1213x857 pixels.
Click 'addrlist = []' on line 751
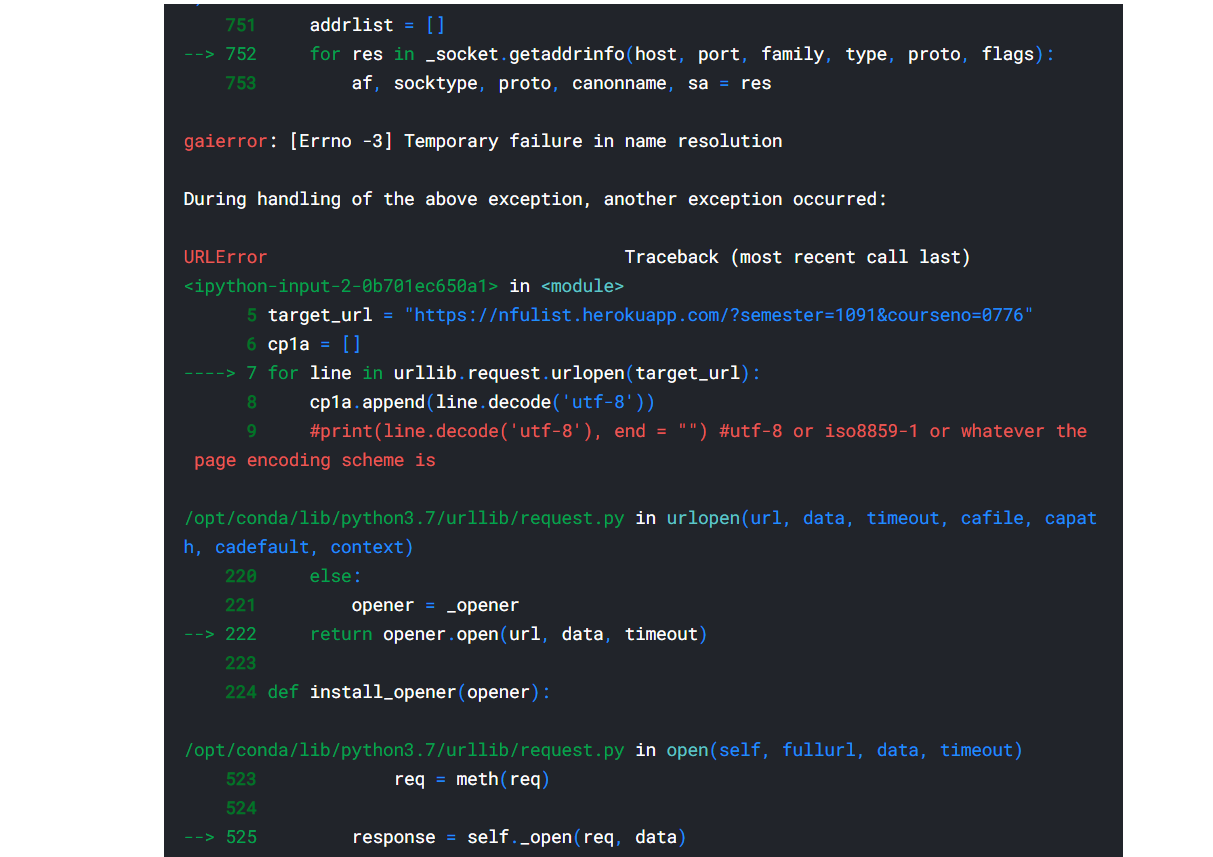(377, 25)
